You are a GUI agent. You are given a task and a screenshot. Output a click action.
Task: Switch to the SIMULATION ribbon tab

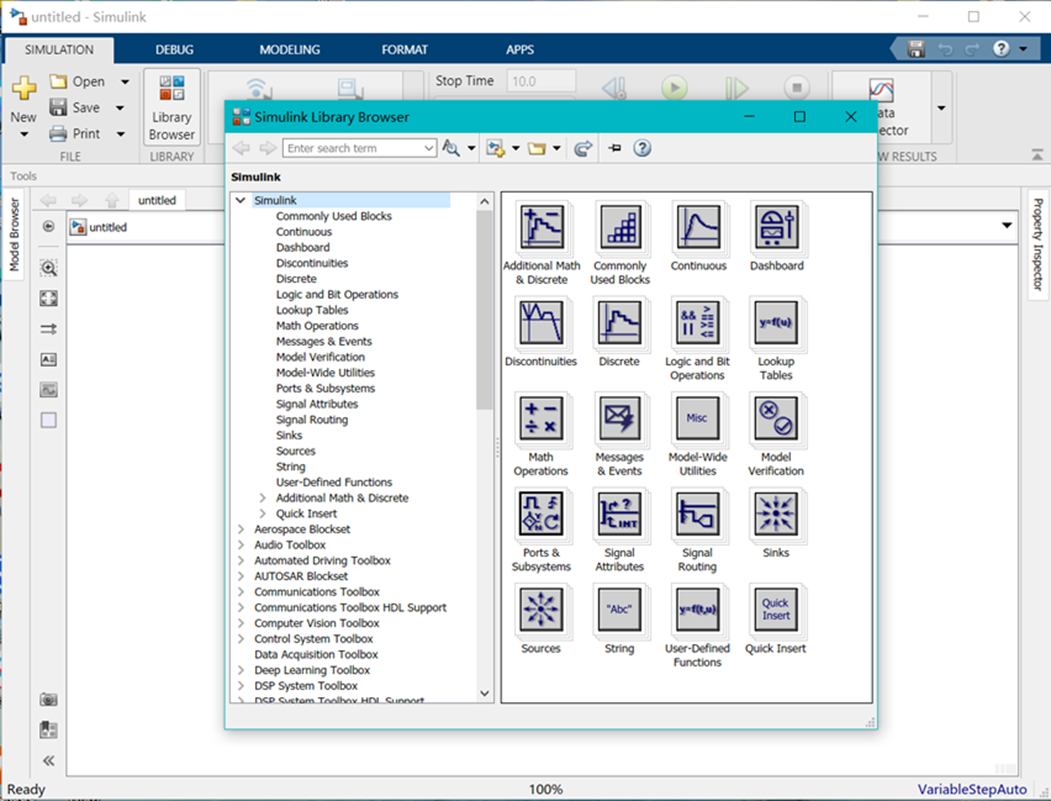59,50
